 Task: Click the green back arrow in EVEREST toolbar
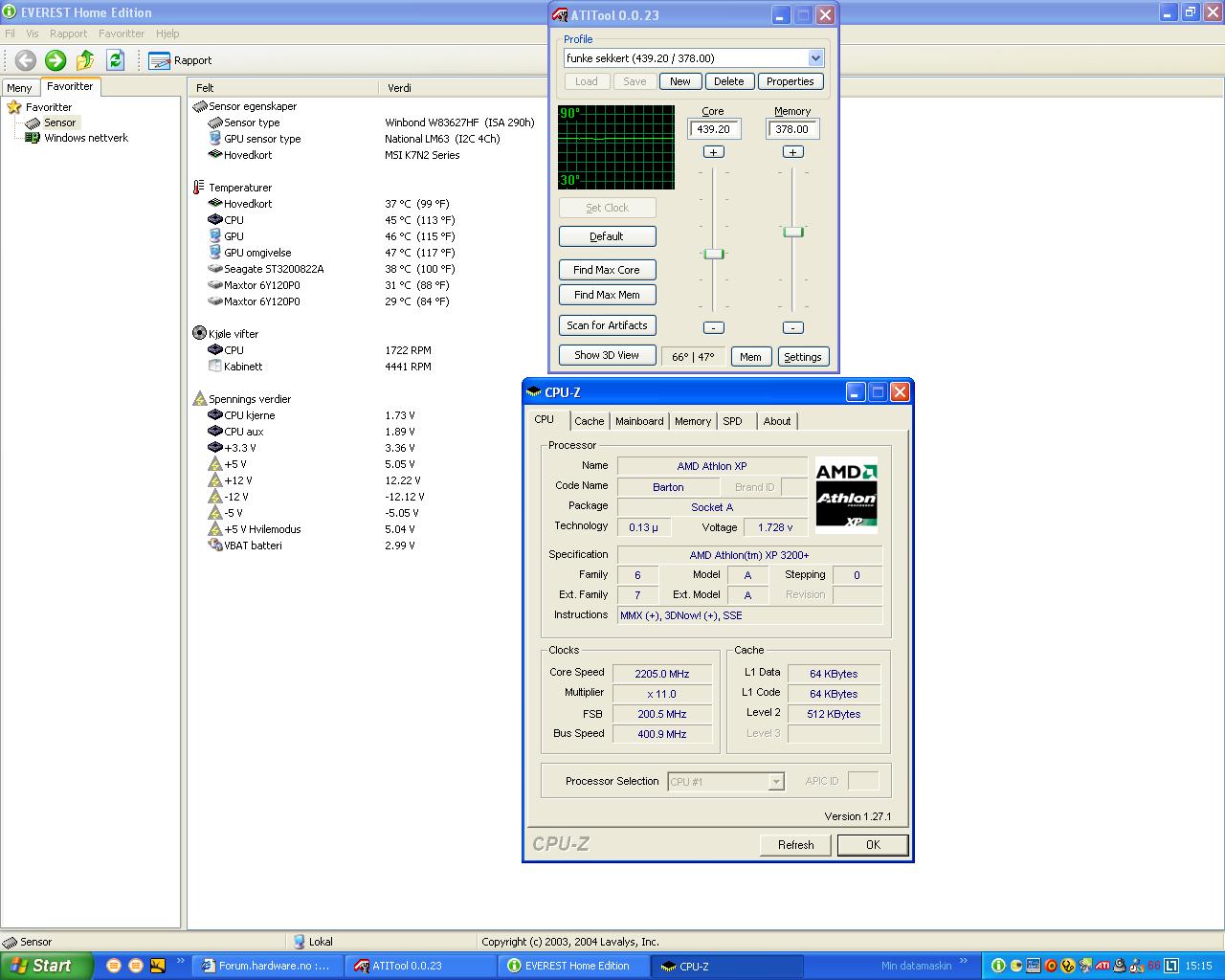[26, 60]
